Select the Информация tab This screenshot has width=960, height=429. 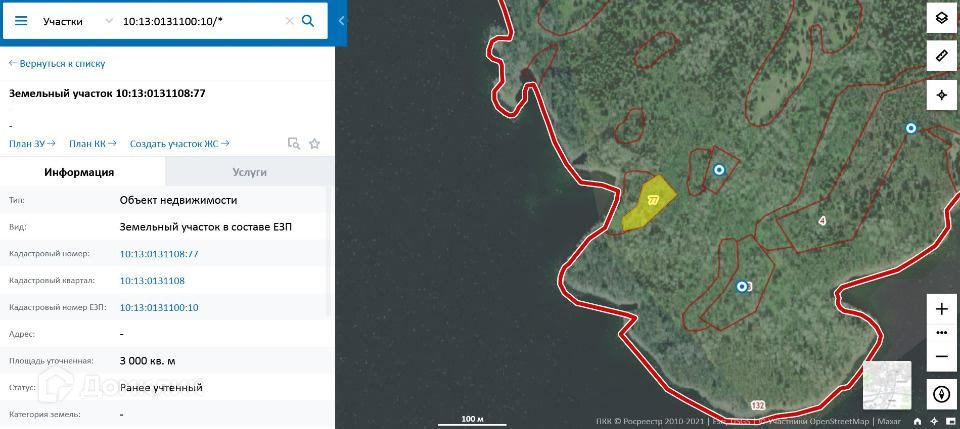79,172
